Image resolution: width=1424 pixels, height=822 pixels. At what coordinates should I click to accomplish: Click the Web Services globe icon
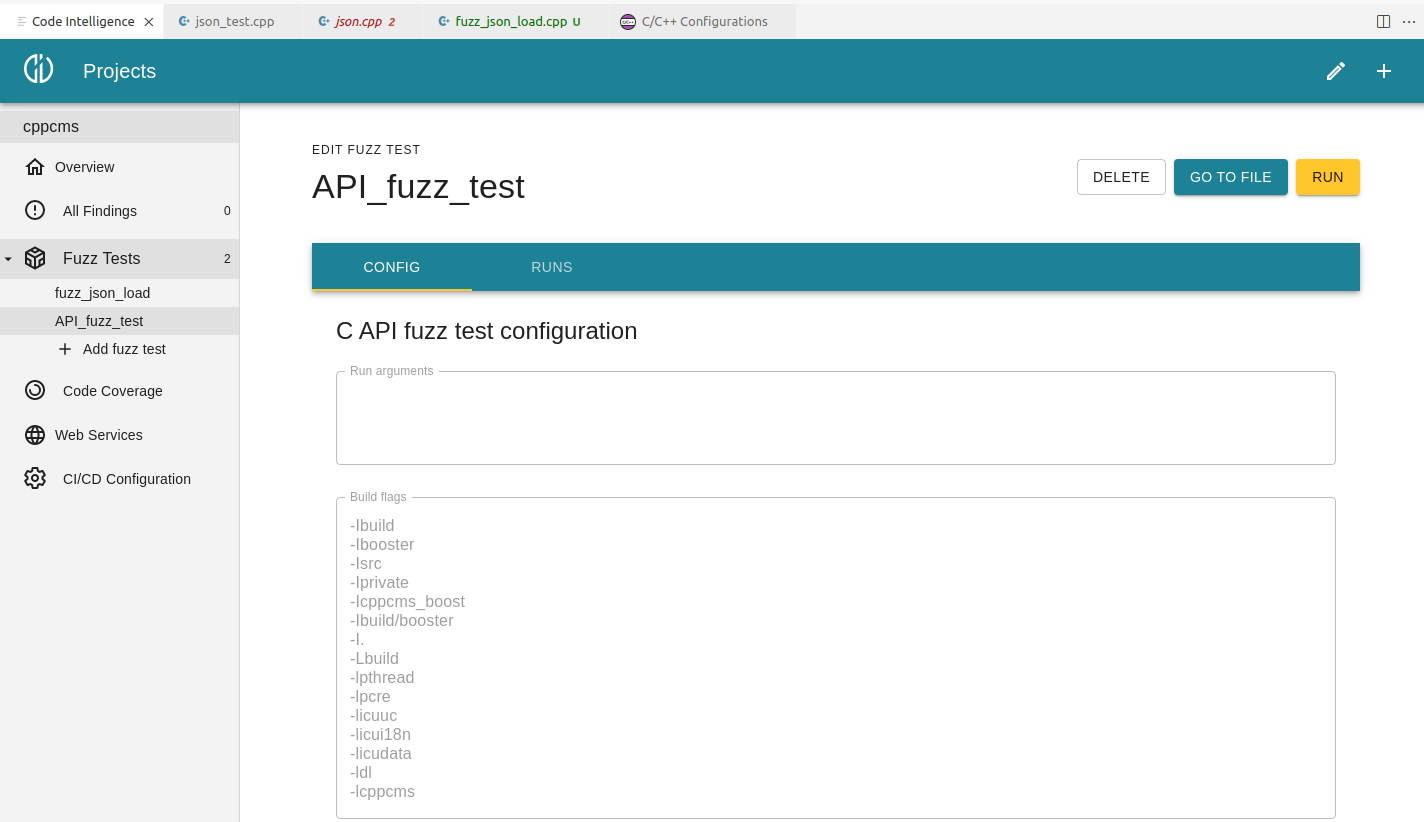35,435
